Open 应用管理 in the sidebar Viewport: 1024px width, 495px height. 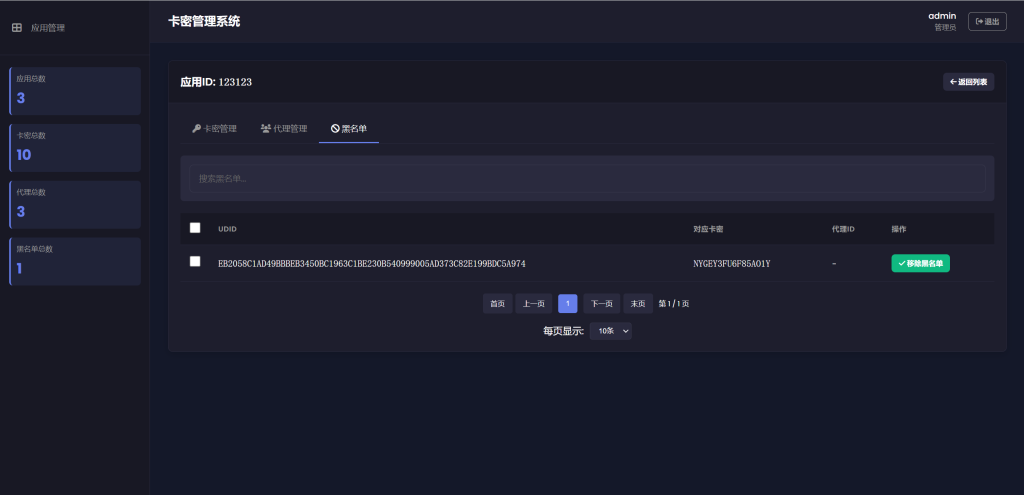click(47, 28)
